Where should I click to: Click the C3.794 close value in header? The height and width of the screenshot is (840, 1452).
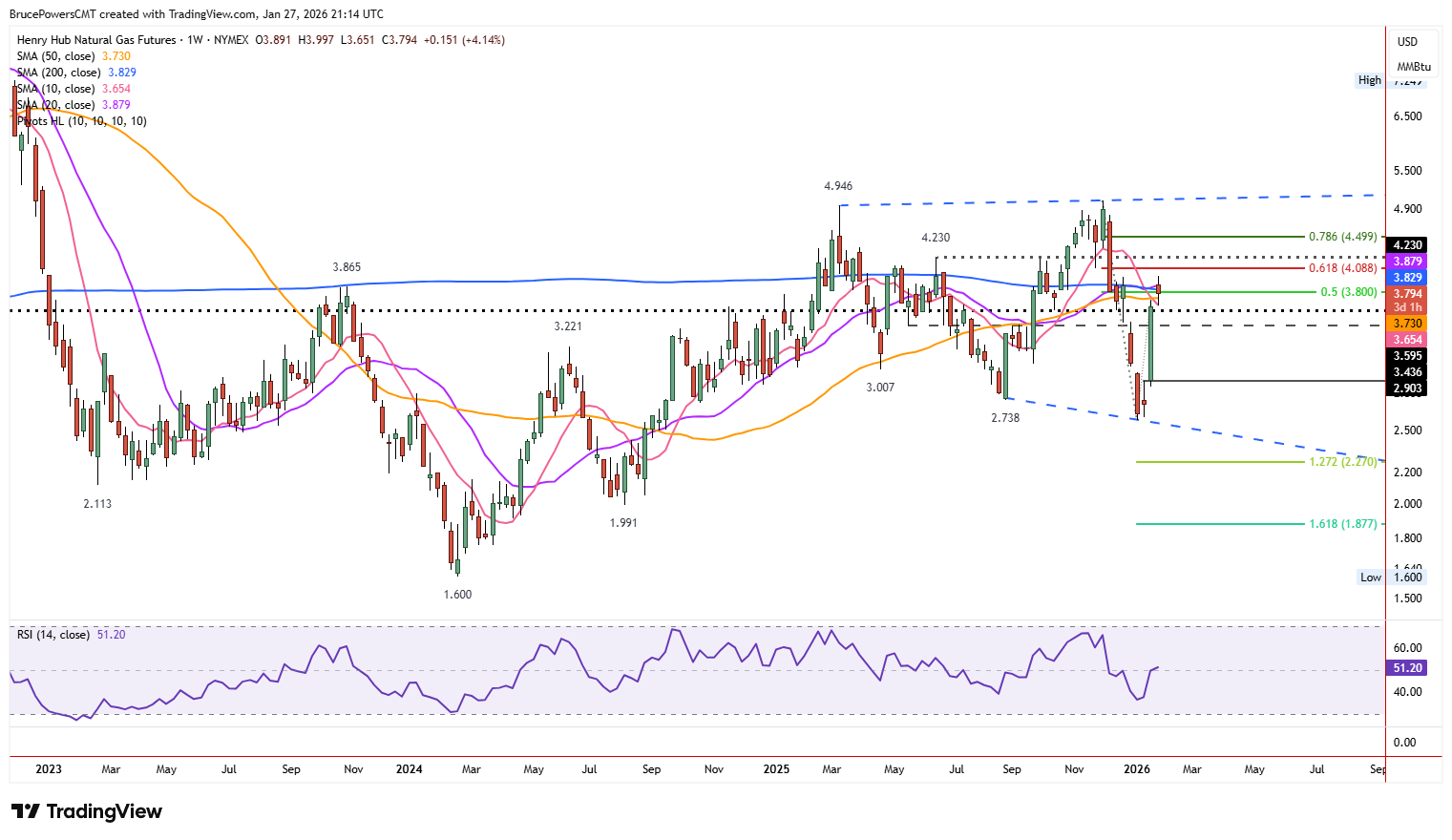point(399,40)
